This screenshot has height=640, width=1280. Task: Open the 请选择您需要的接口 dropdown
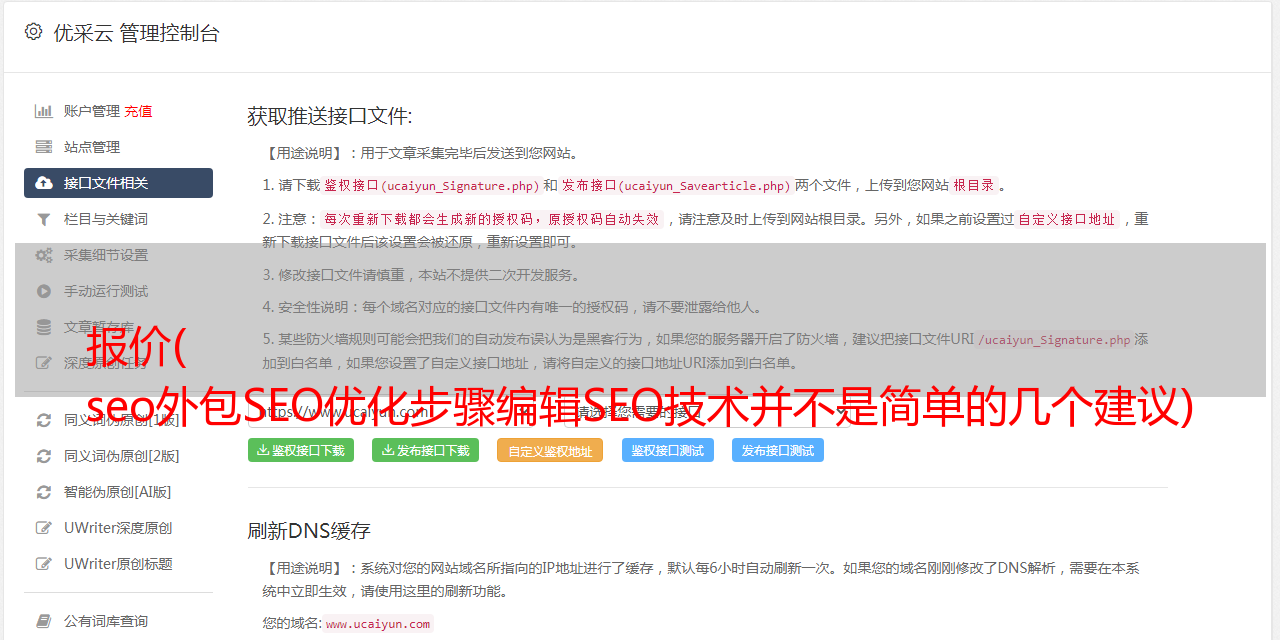(x=705, y=411)
